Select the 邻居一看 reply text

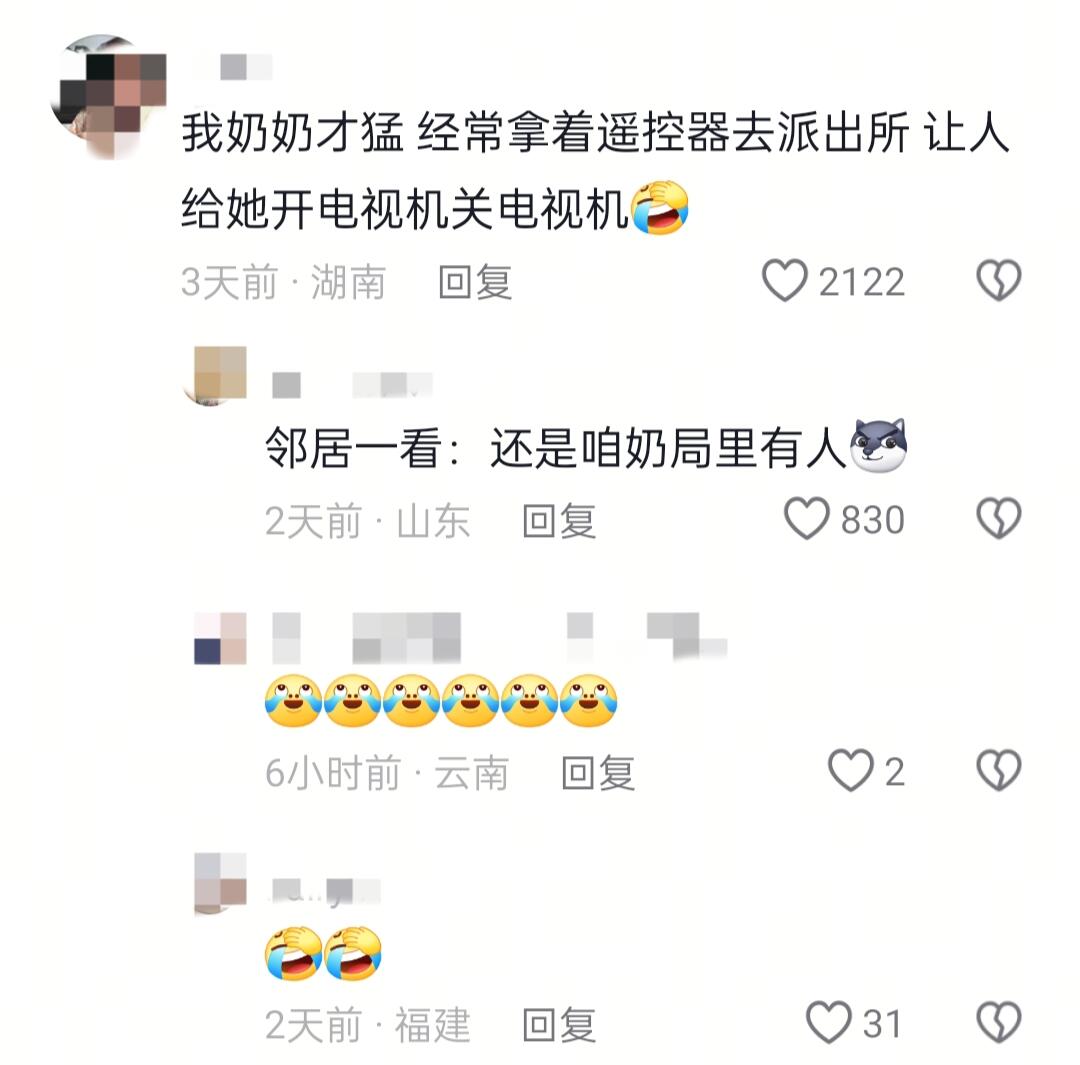point(585,447)
